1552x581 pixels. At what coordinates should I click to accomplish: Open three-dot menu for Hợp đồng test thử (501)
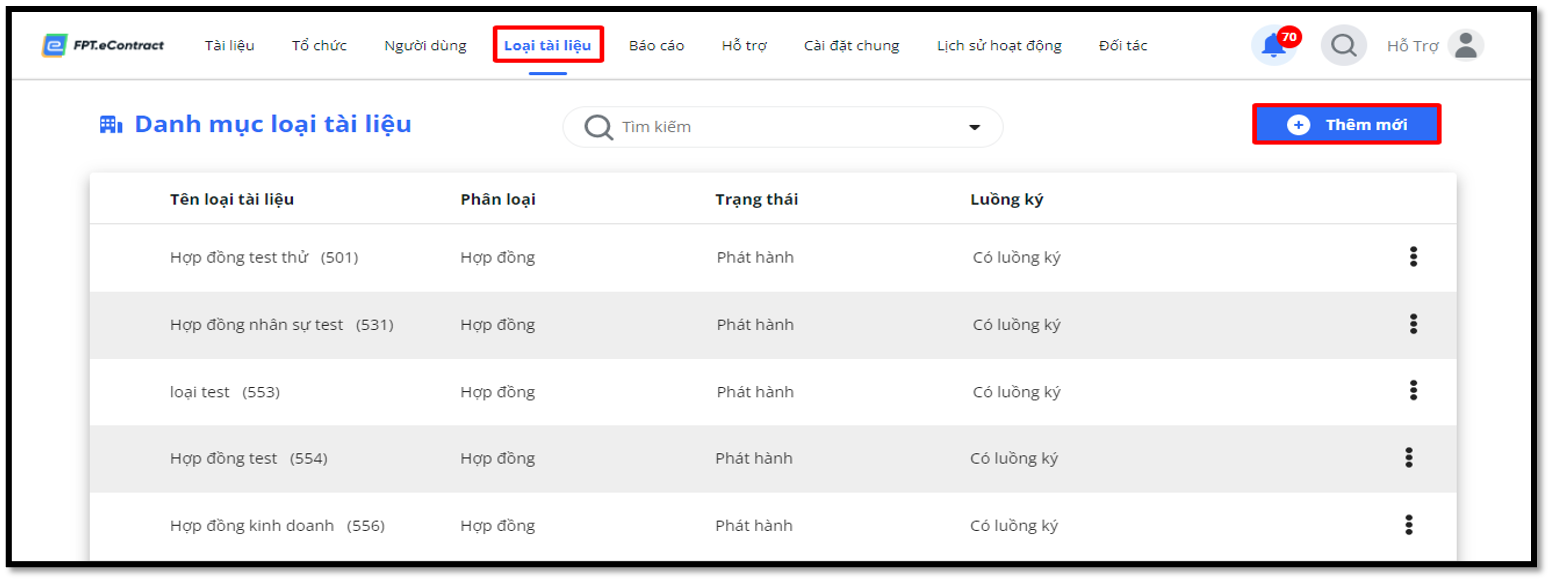pyautogui.click(x=1413, y=257)
